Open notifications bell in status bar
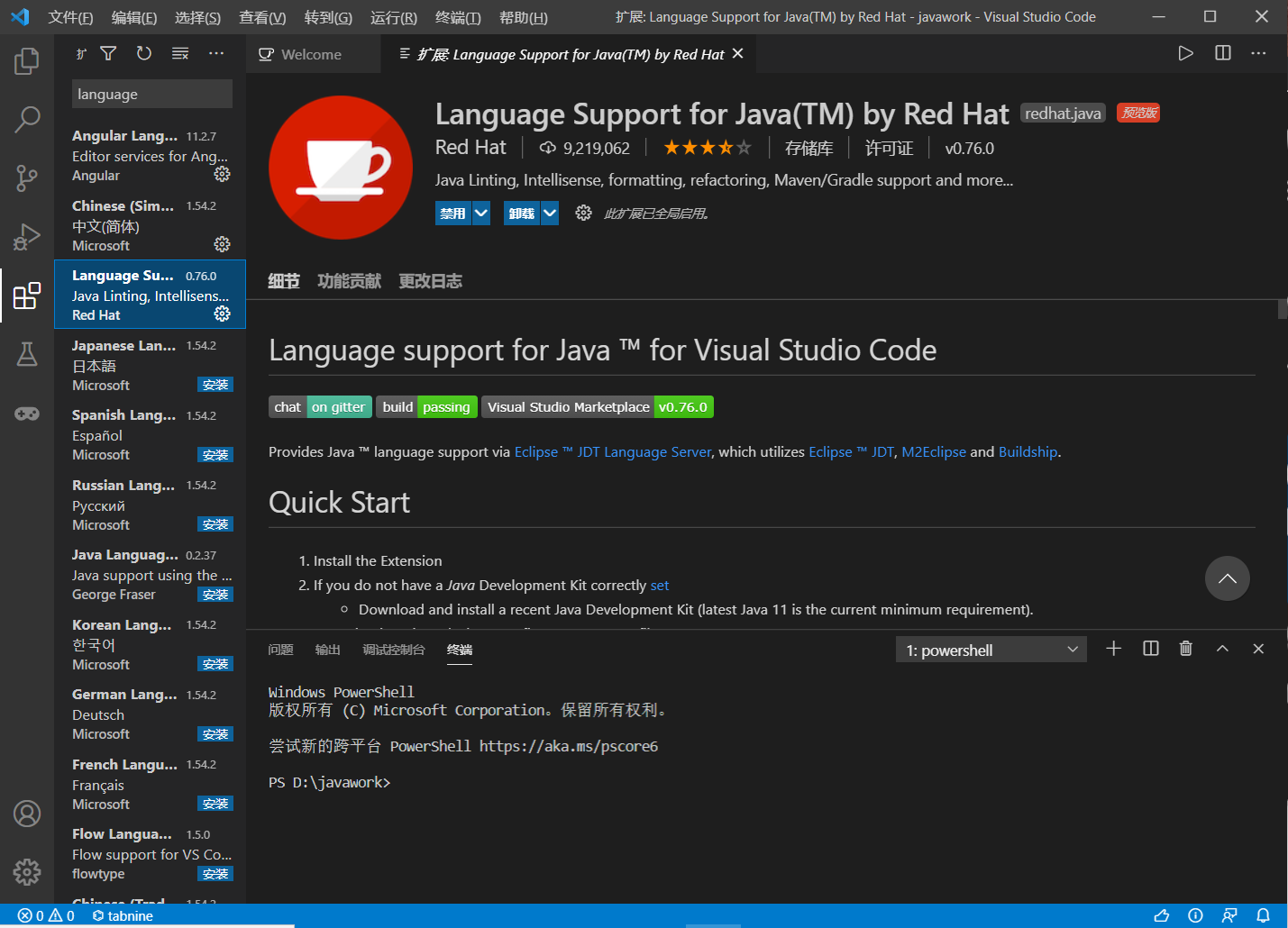 pos(1264,915)
